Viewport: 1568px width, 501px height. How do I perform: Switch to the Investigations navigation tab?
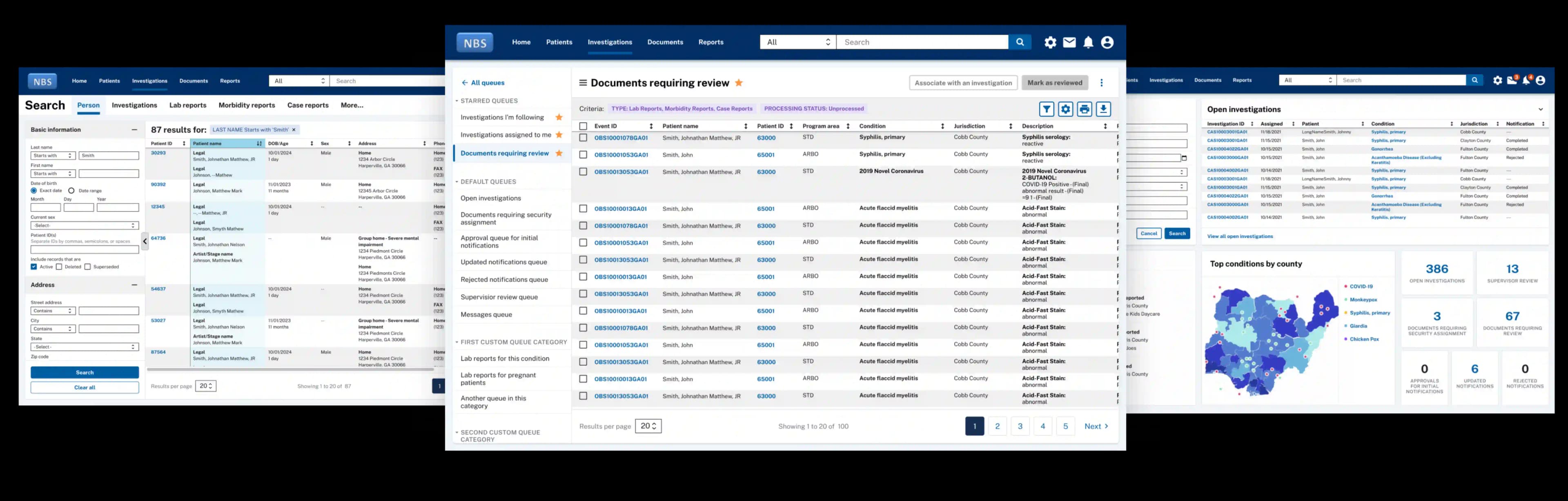(609, 42)
